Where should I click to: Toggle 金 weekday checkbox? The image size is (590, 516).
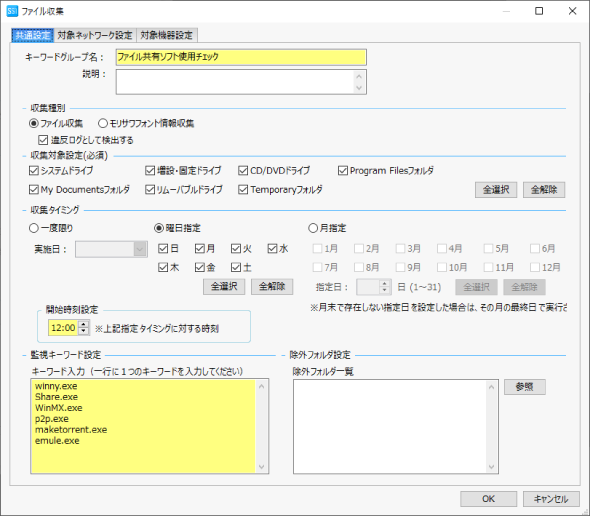(199, 268)
